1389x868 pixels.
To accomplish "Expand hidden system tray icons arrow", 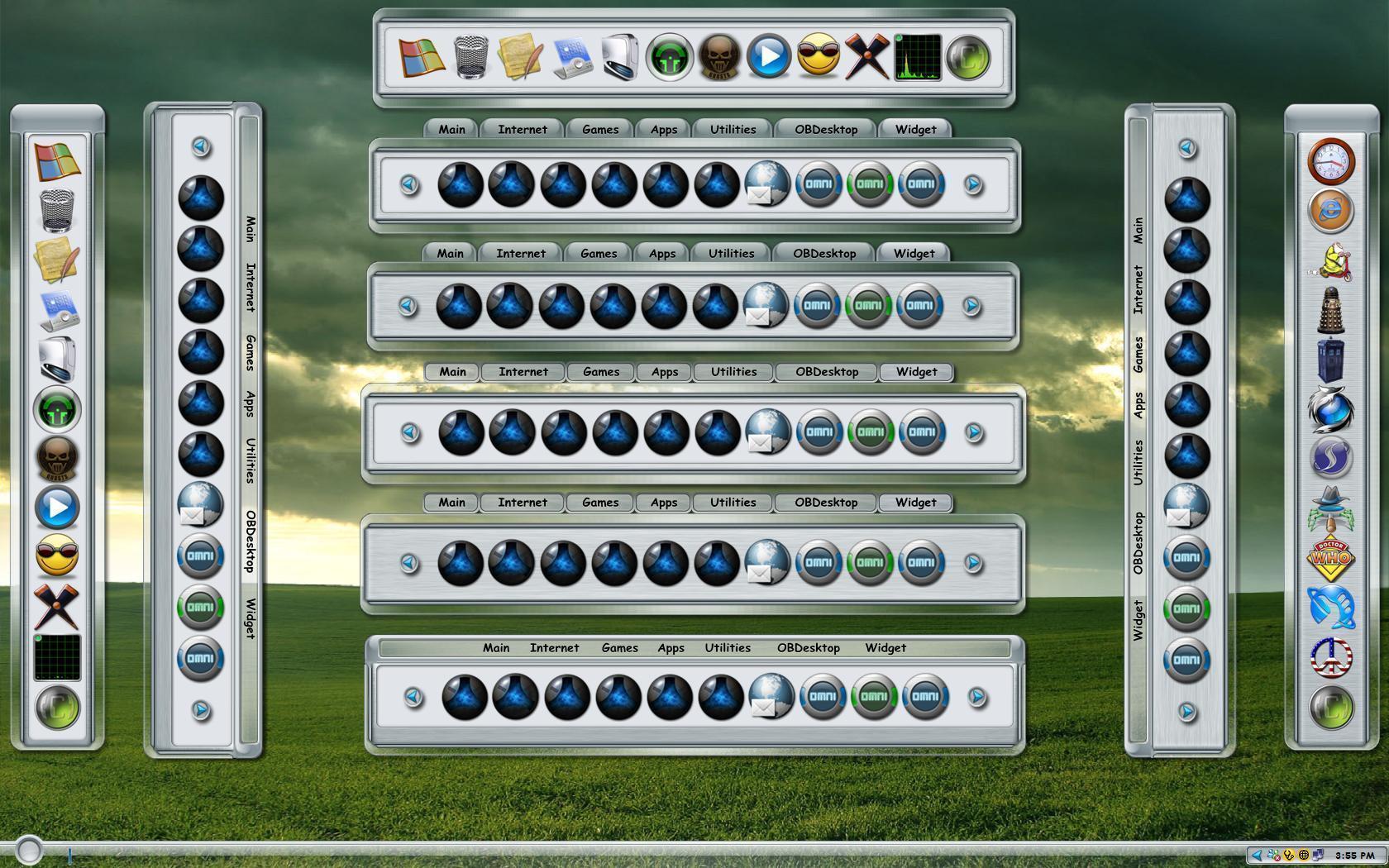I will [x=1257, y=856].
